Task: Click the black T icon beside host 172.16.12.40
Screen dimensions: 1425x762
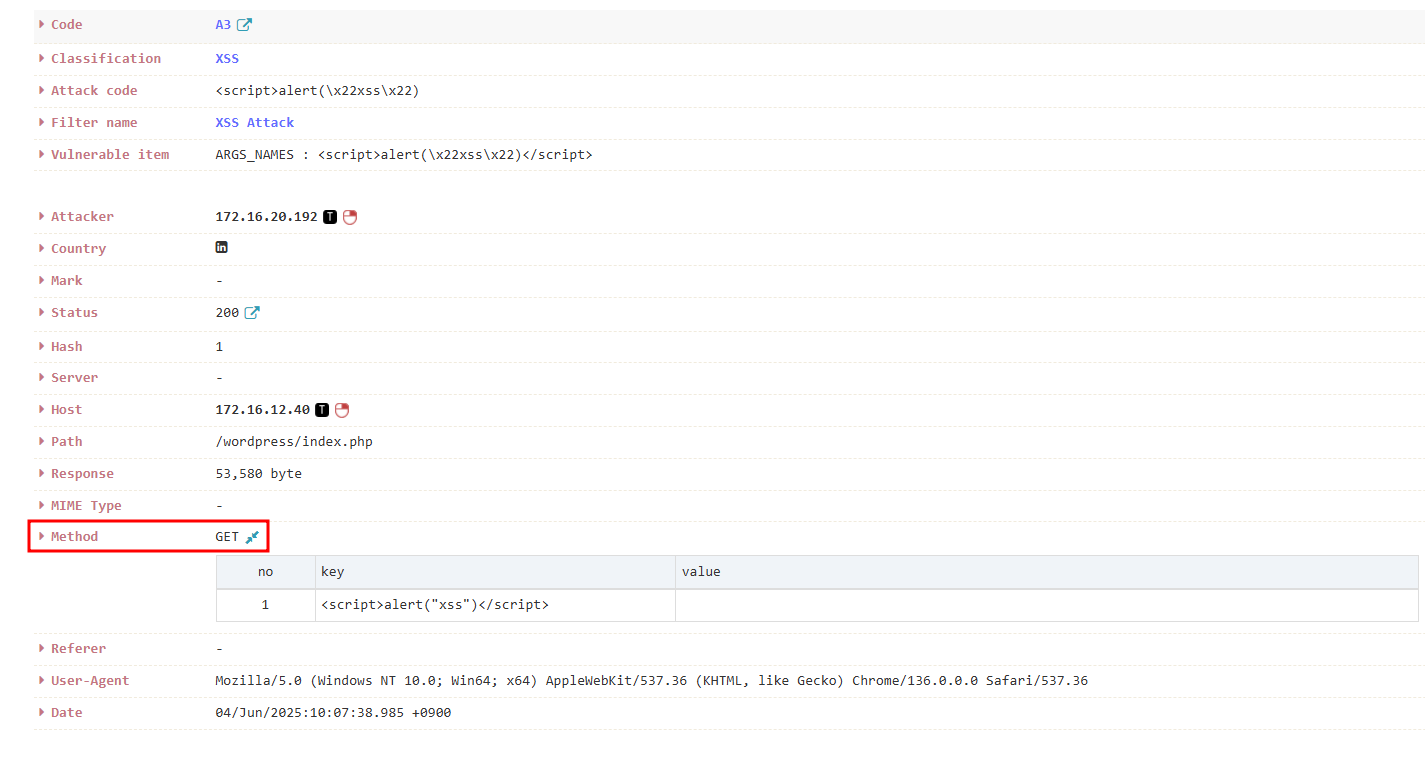Action: click(x=322, y=410)
